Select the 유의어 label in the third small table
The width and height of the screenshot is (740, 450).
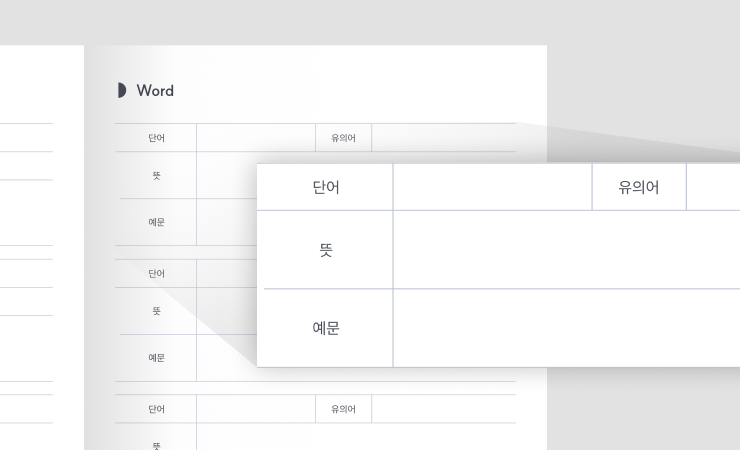(343, 409)
